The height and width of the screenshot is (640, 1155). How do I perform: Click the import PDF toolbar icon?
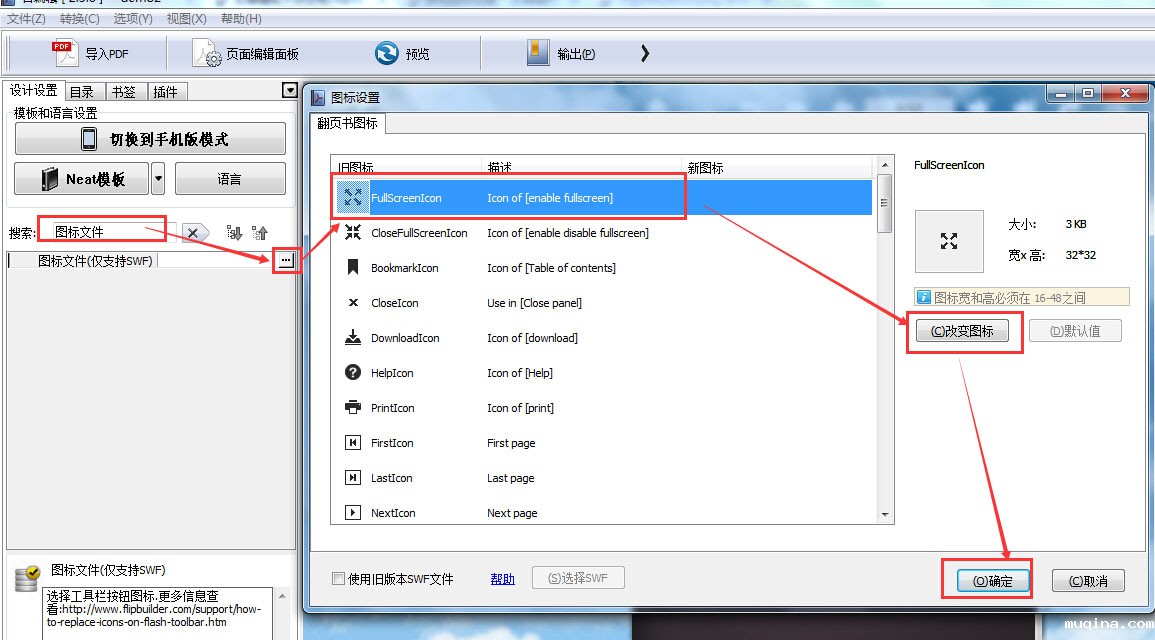pyautogui.click(x=65, y=53)
